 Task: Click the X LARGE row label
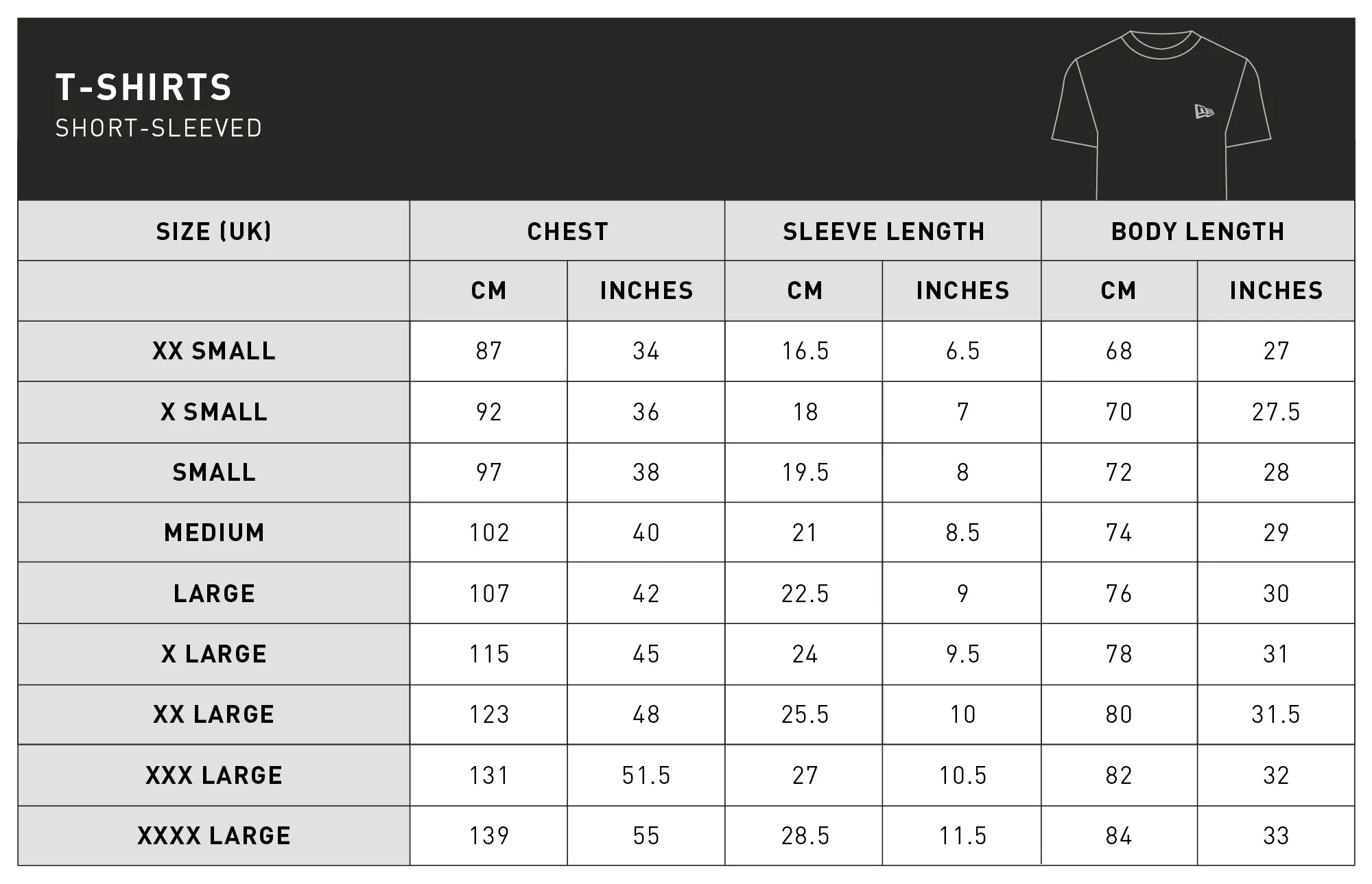(214, 654)
